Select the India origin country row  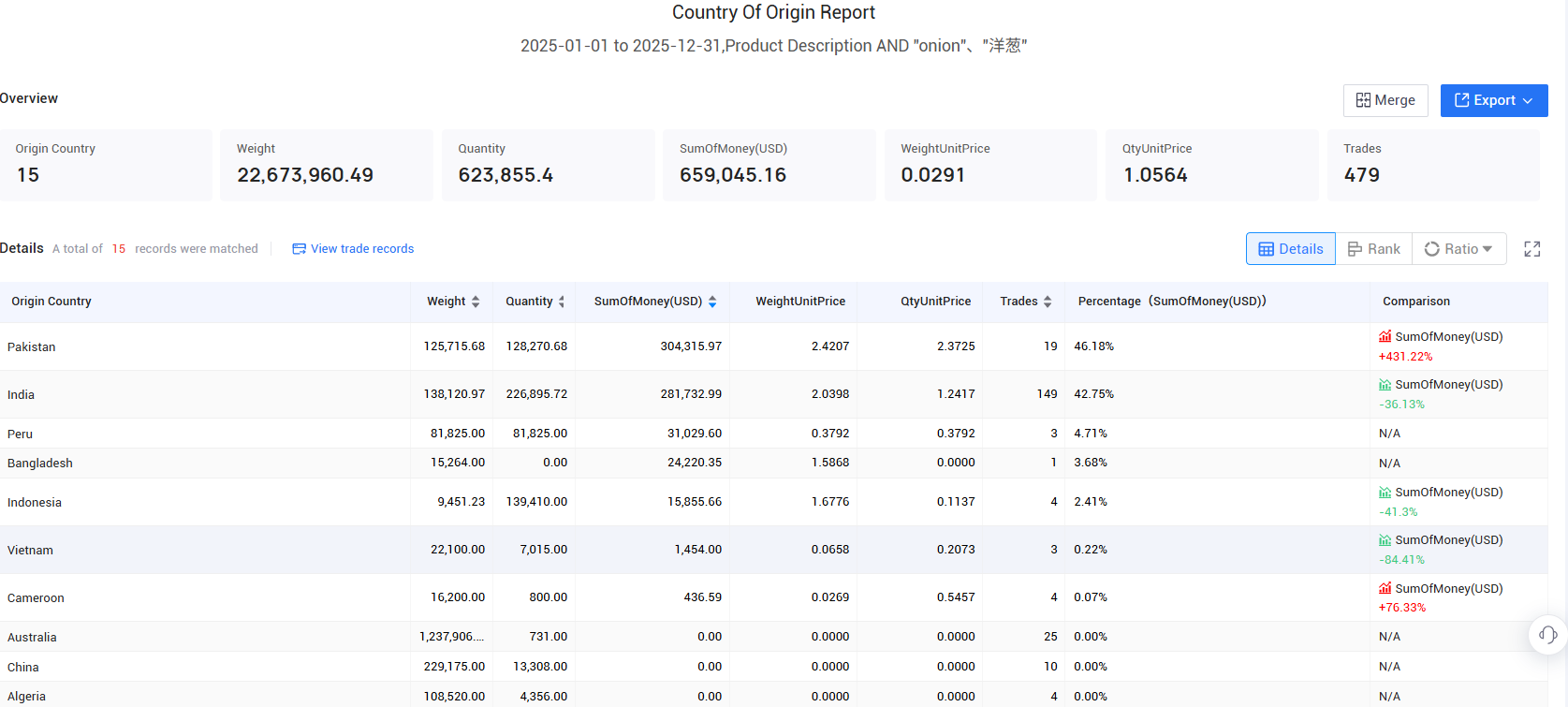773,394
